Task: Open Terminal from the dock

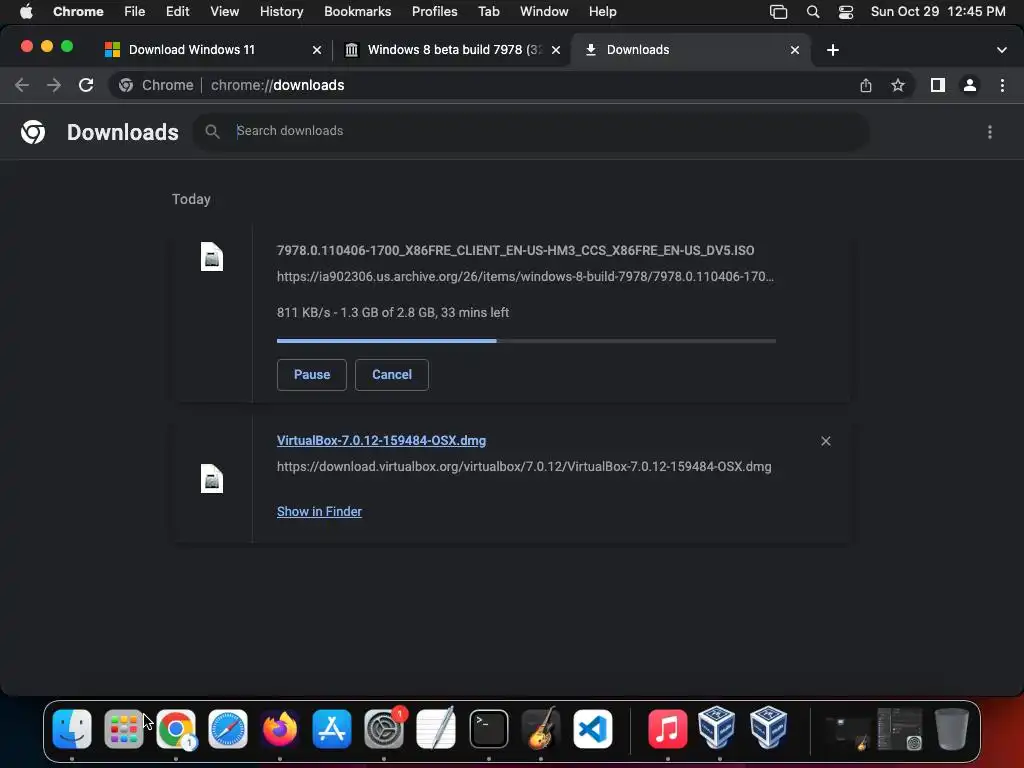Action: [488, 729]
